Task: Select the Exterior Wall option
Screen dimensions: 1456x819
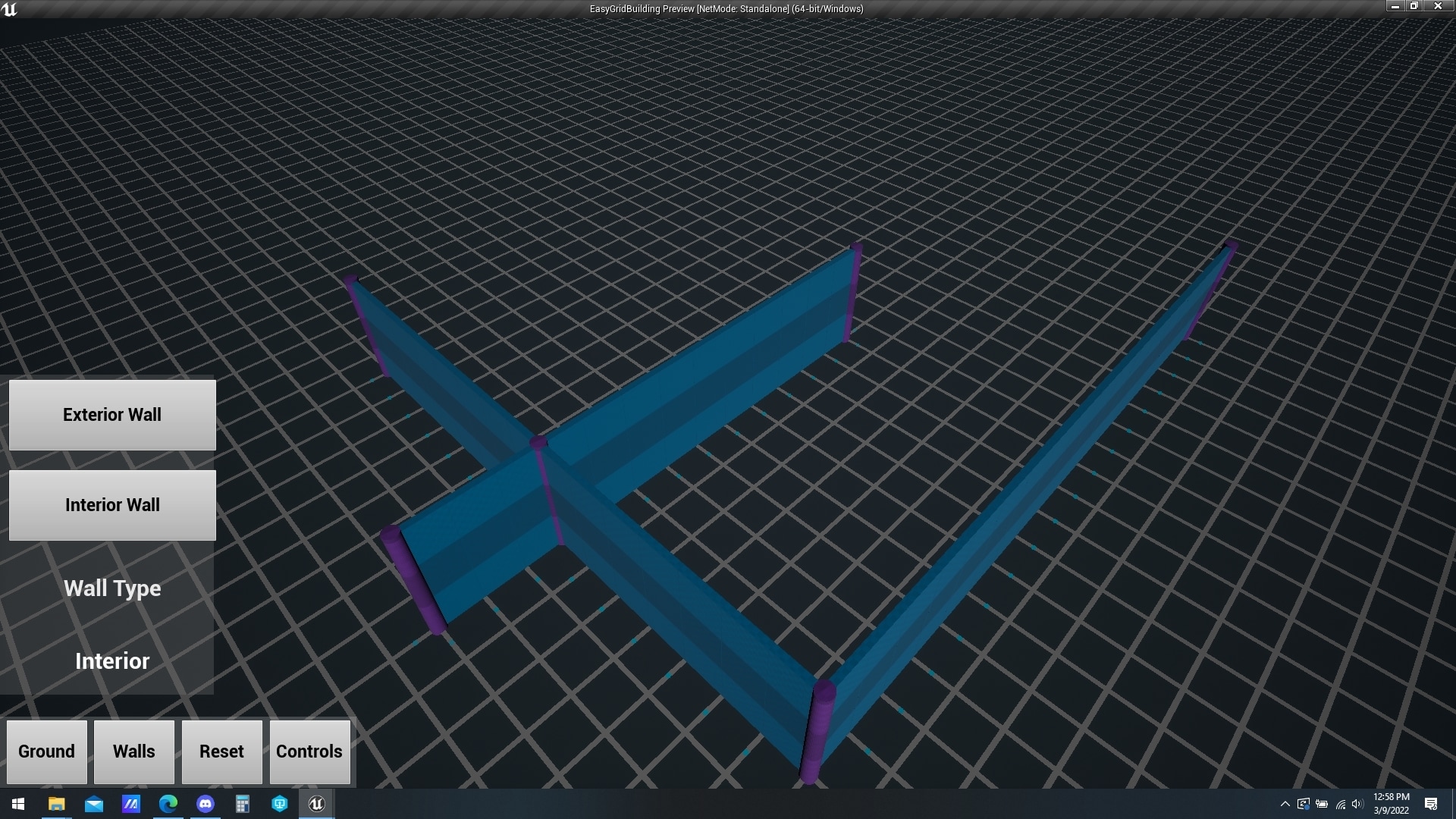Action: [111, 415]
